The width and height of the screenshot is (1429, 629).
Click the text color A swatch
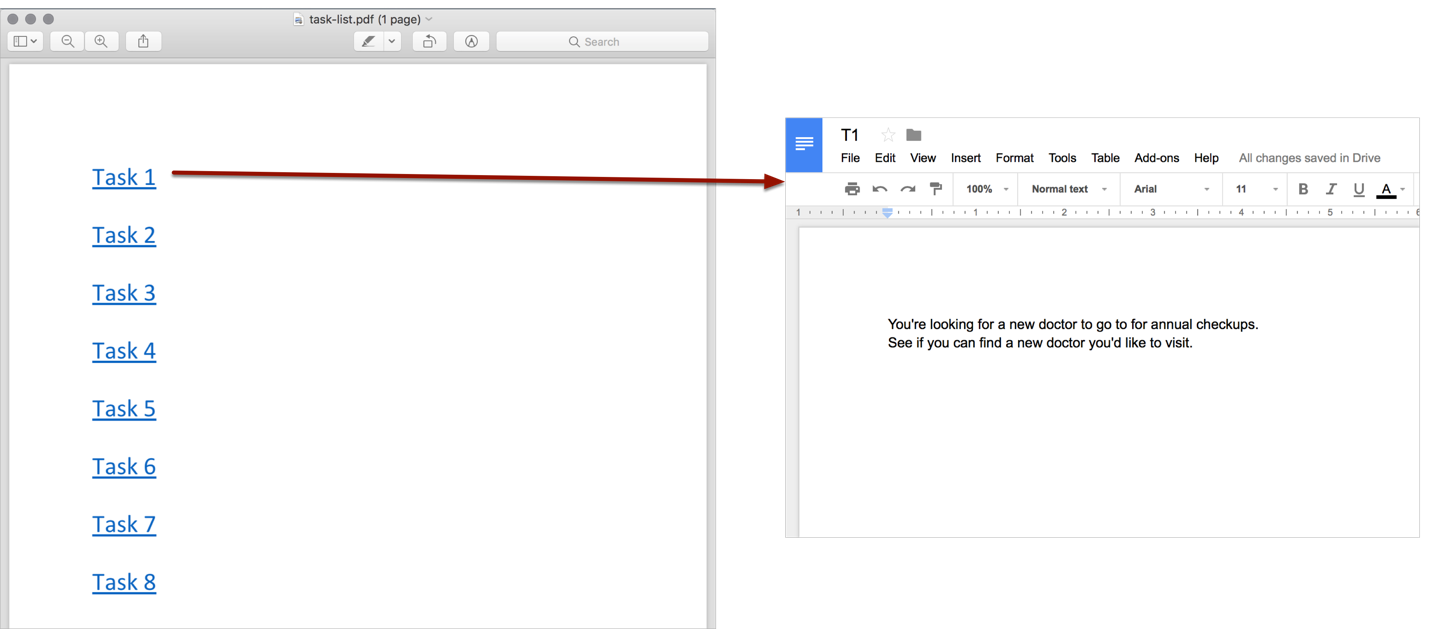click(1386, 189)
